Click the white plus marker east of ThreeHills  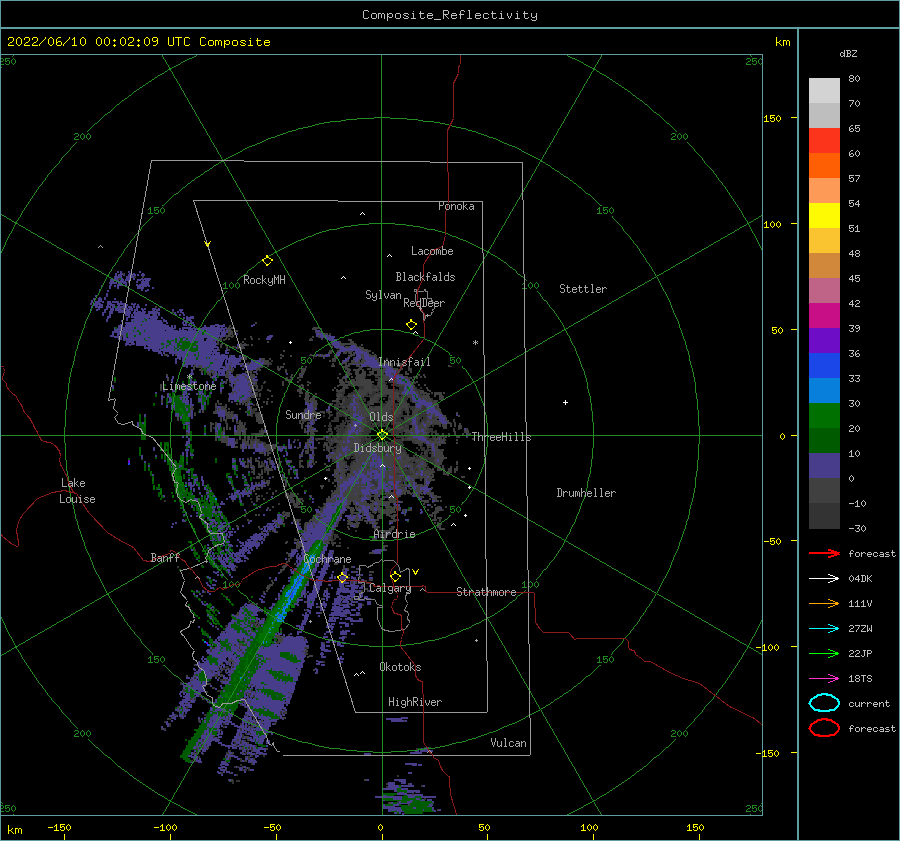click(565, 402)
